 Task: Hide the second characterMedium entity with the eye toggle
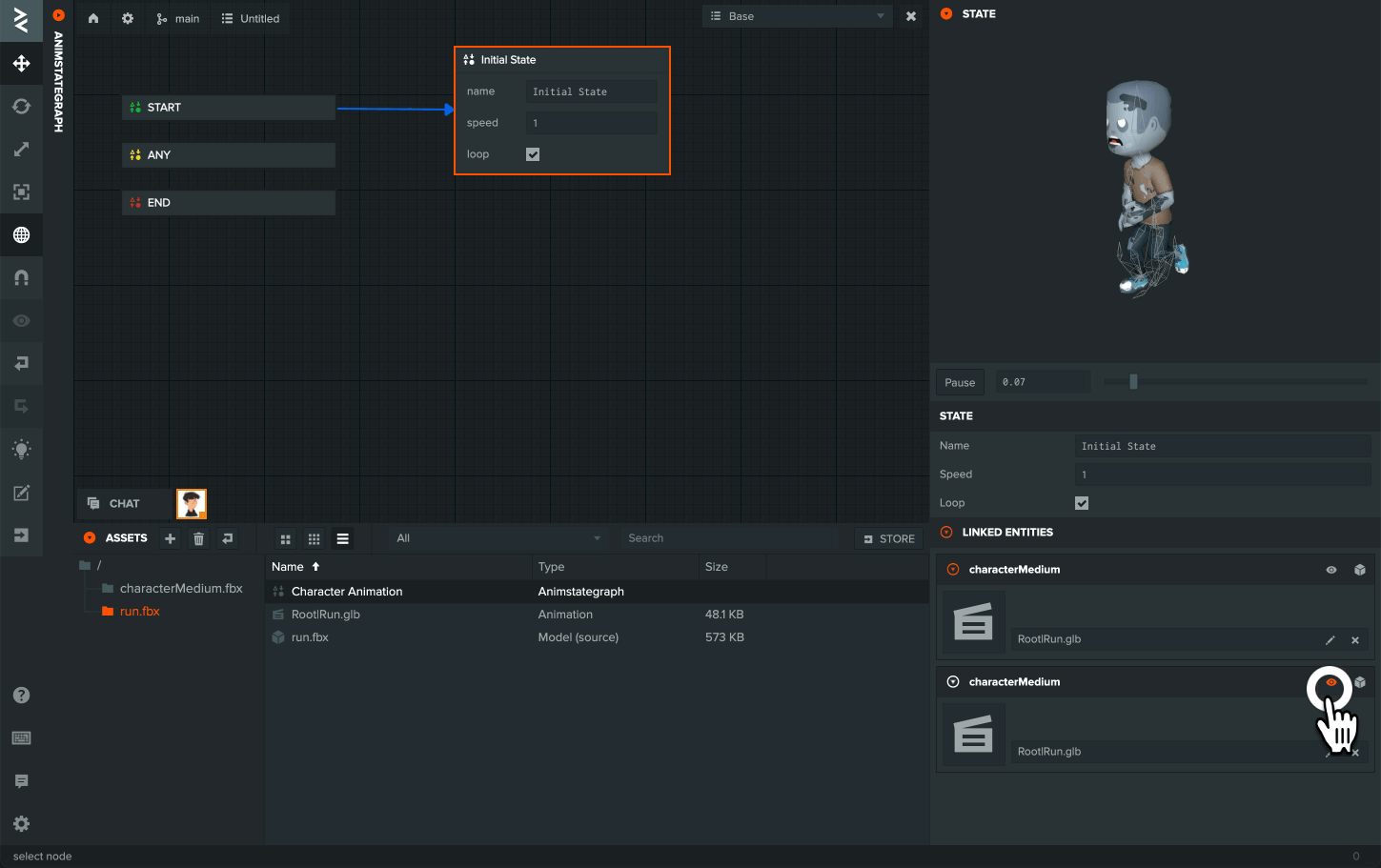coord(1330,682)
